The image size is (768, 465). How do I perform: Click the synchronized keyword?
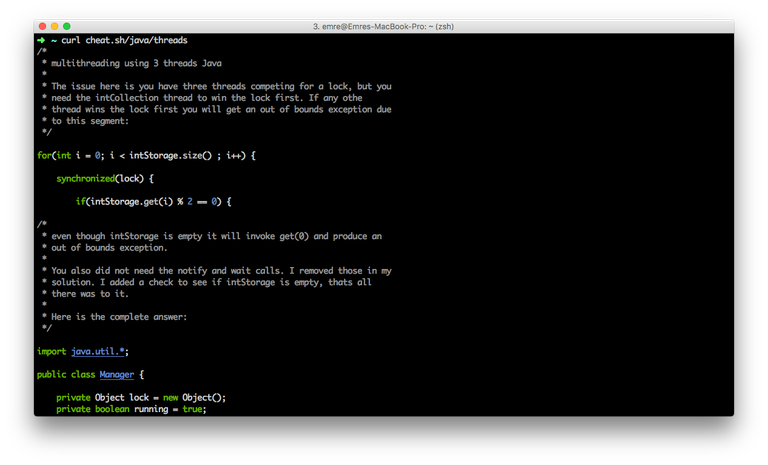pos(85,178)
